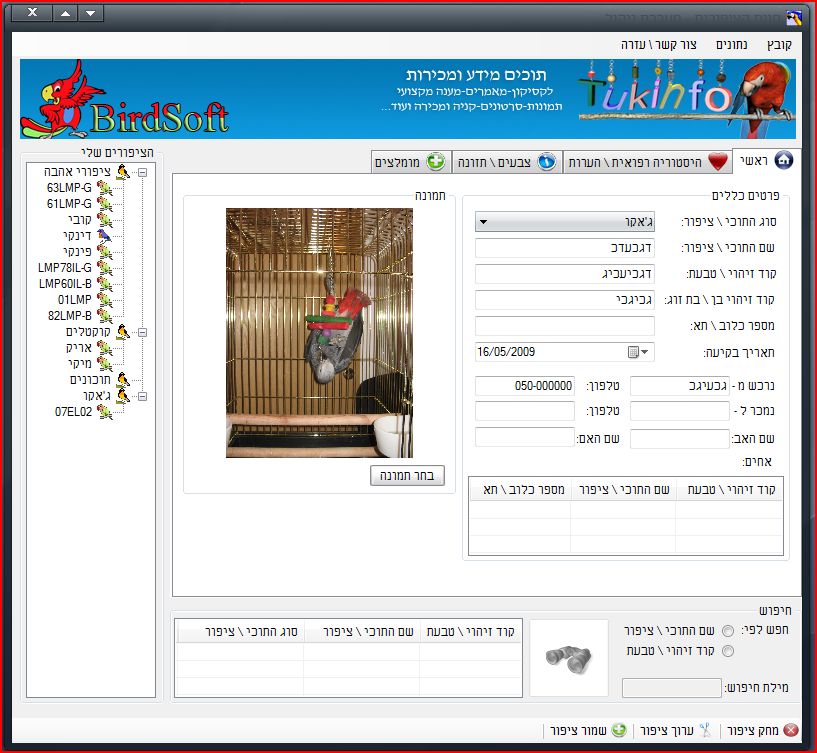This screenshot has height=753, width=817.
Task: Click the red delete bird icon
Action: point(791,730)
